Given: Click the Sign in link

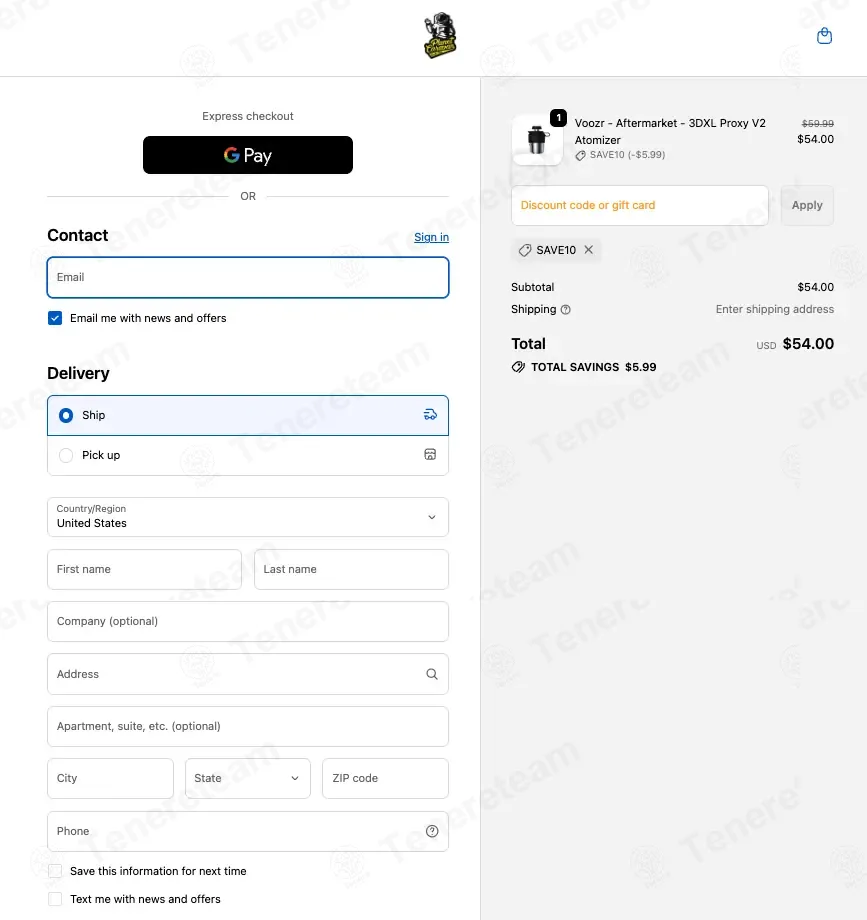Looking at the screenshot, I should click(x=431, y=237).
